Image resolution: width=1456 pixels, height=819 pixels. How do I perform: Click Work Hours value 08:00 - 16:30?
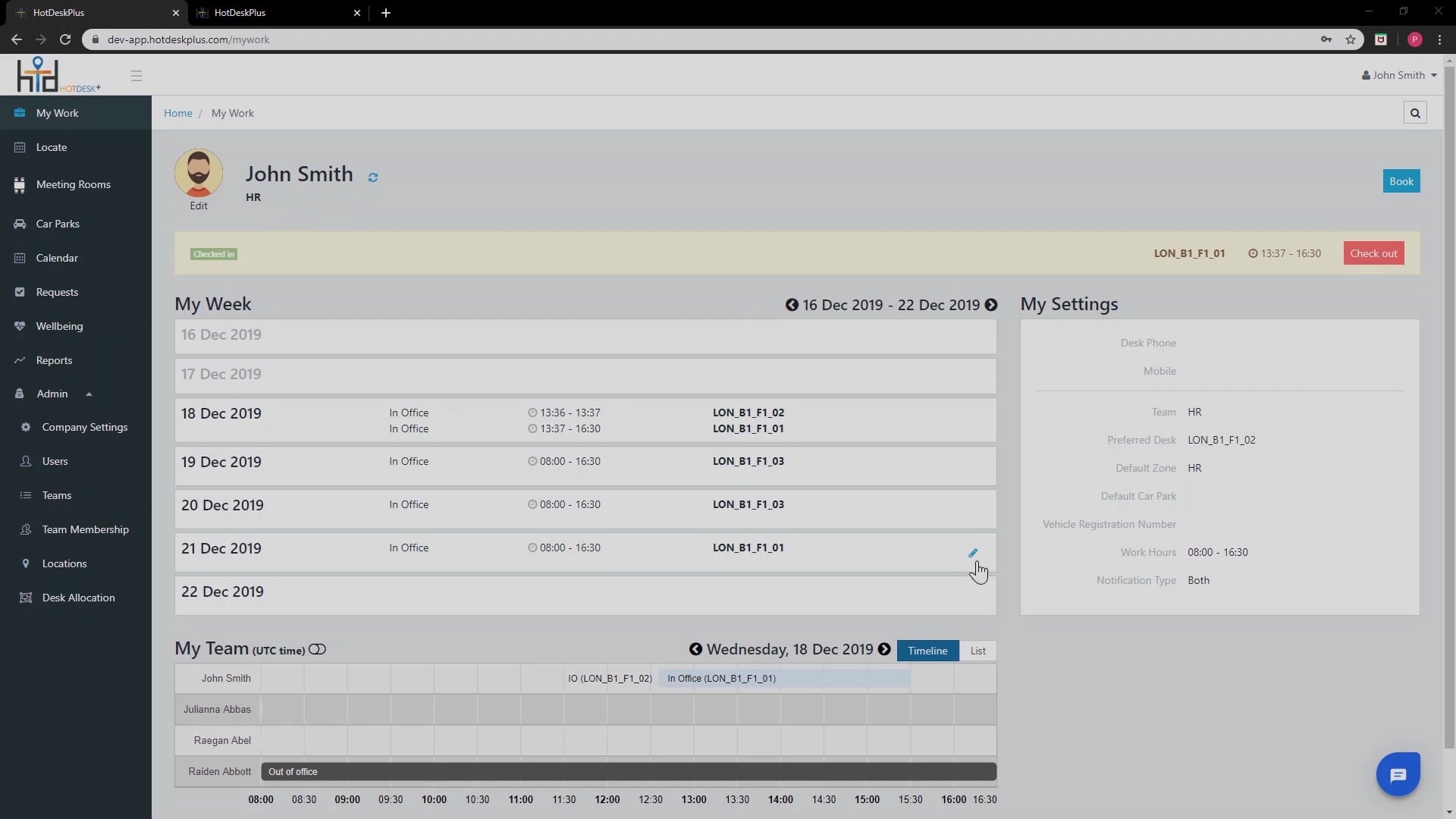pos(1217,552)
